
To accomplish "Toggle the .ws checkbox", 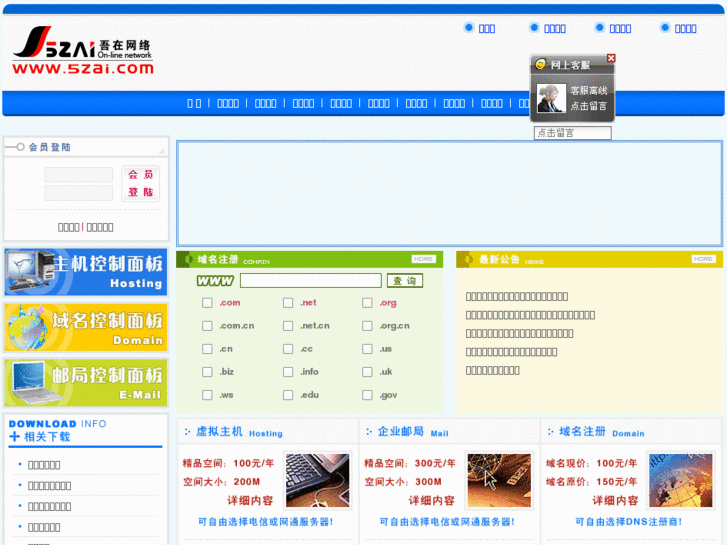I will [207, 395].
